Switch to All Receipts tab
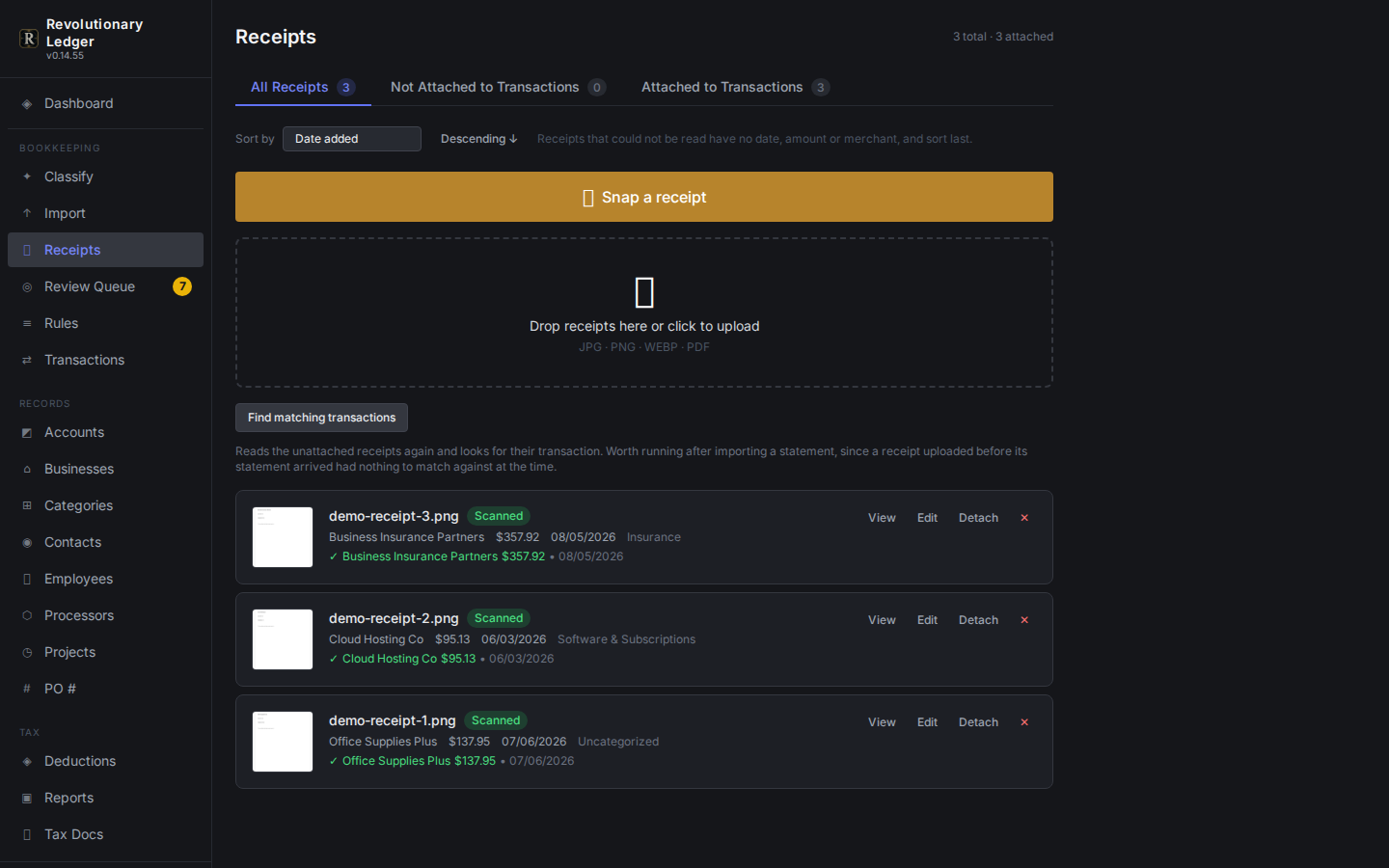The image size is (1389, 868). (303, 87)
